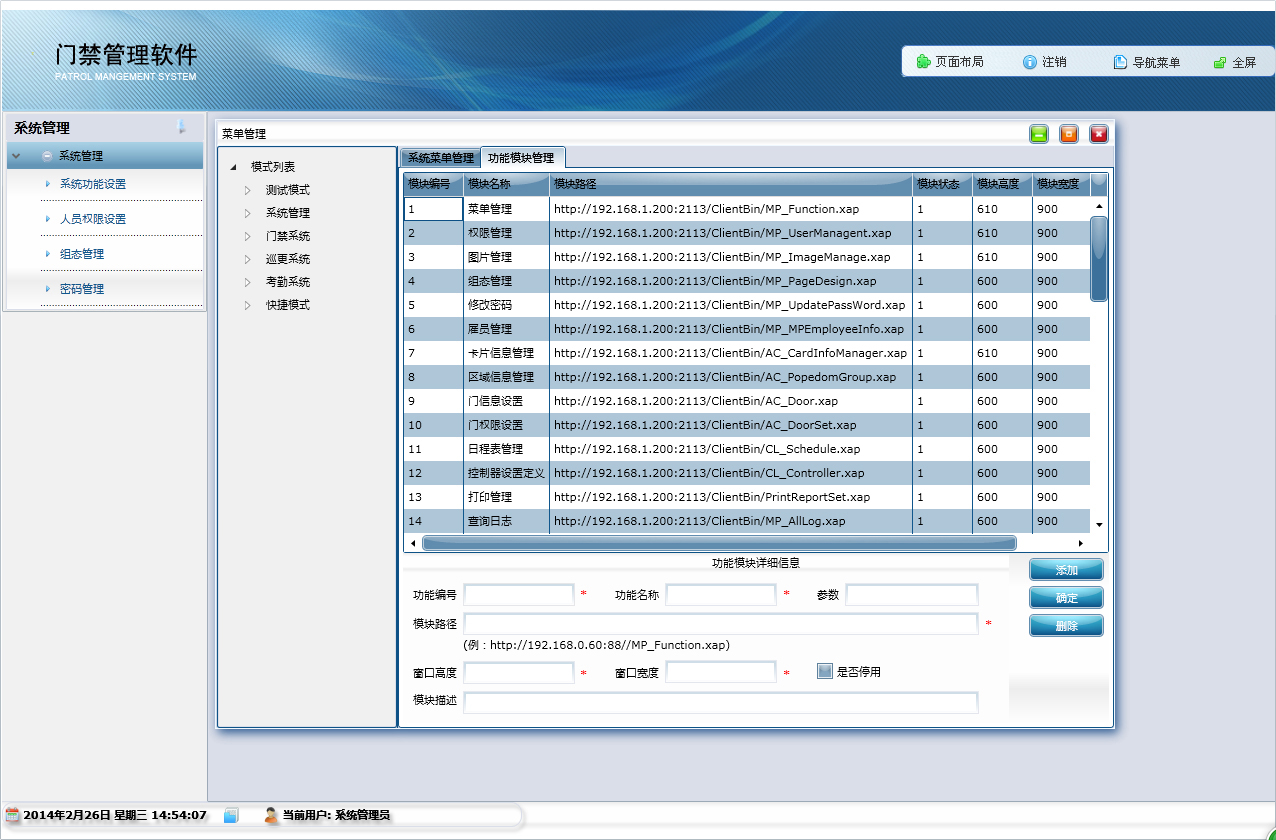Click the 添加 button
This screenshot has height=840, width=1276.
click(1067, 570)
